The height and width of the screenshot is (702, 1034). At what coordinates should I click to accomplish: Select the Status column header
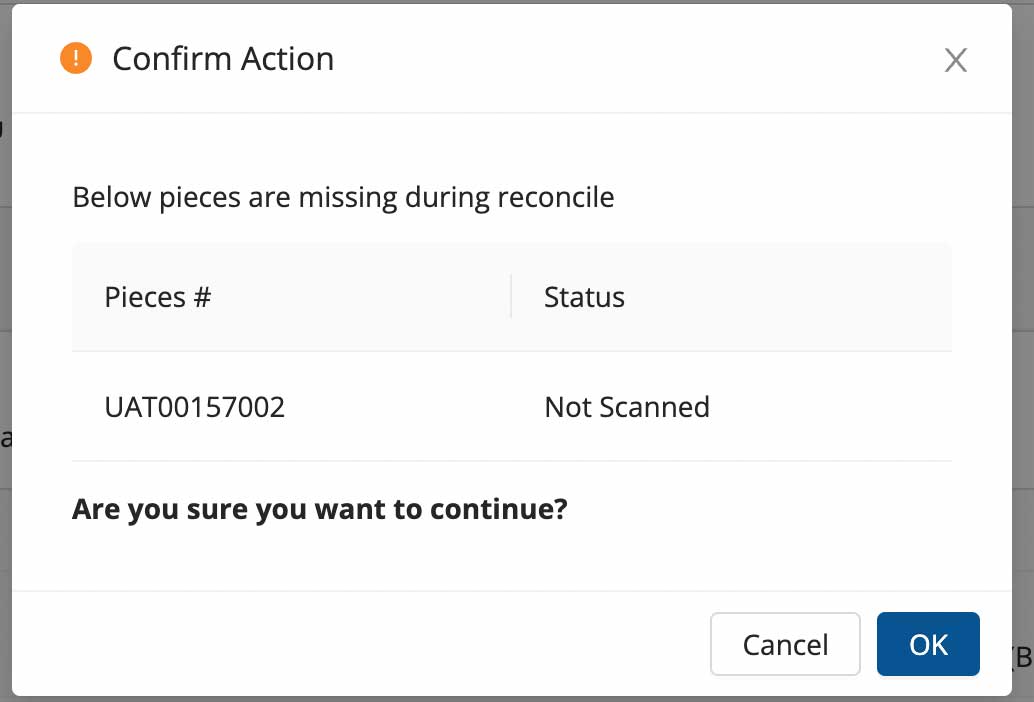[x=584, y=297]
